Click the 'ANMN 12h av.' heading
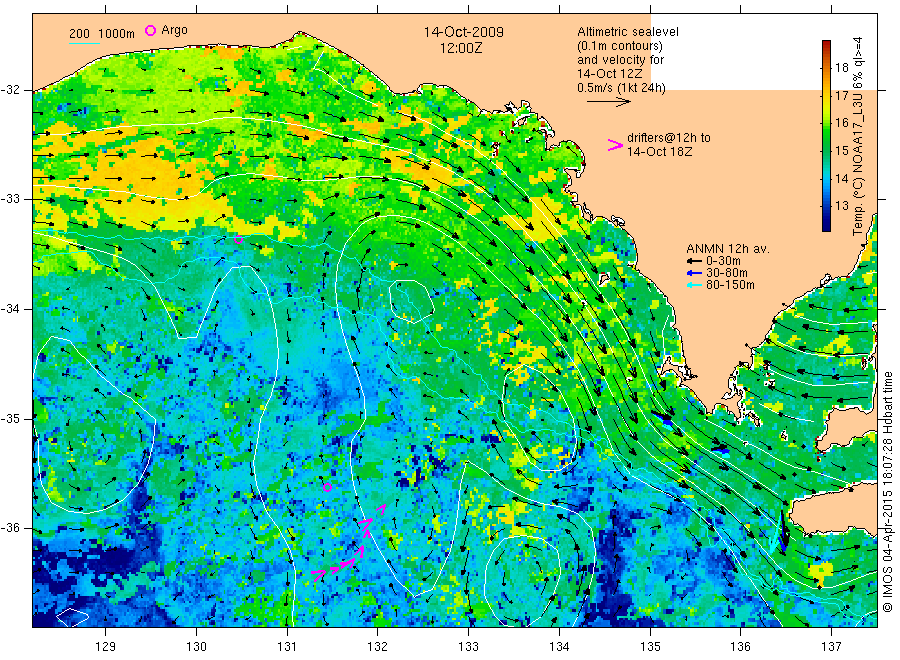 click(728, 249)
